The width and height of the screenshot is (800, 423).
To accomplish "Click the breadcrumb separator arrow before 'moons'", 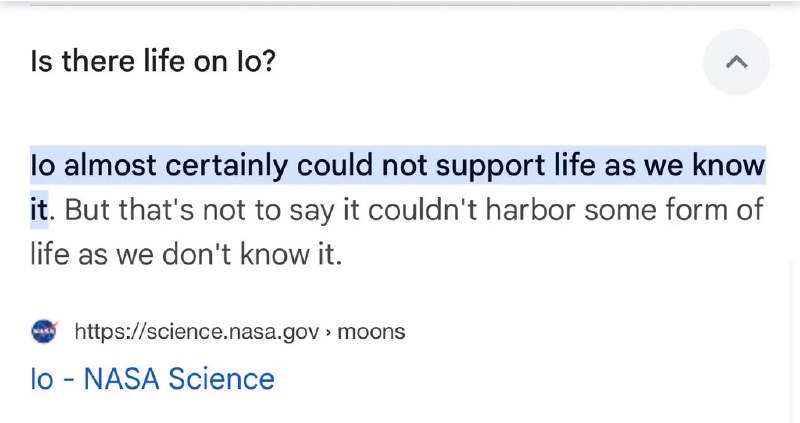I will tap(328, 332).
